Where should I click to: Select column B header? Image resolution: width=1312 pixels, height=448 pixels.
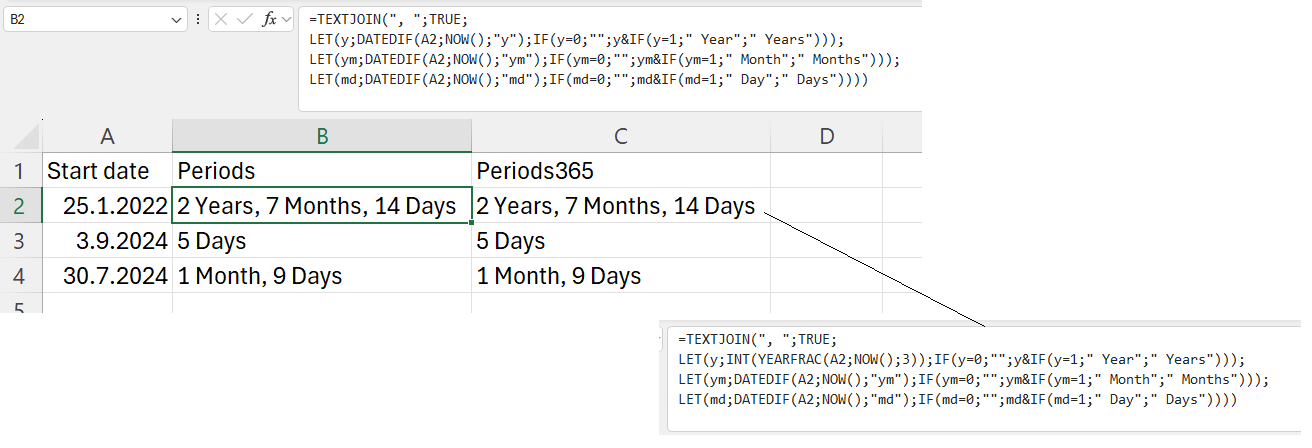(x=322, y=137)
